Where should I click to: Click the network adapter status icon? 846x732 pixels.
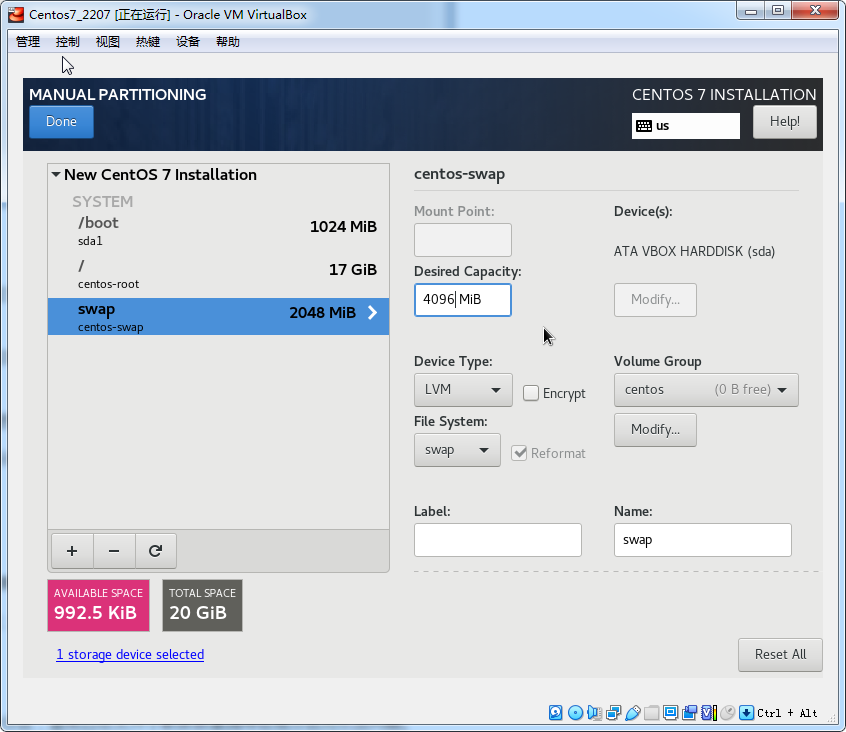pyautogui.click(x=613, y=713)
